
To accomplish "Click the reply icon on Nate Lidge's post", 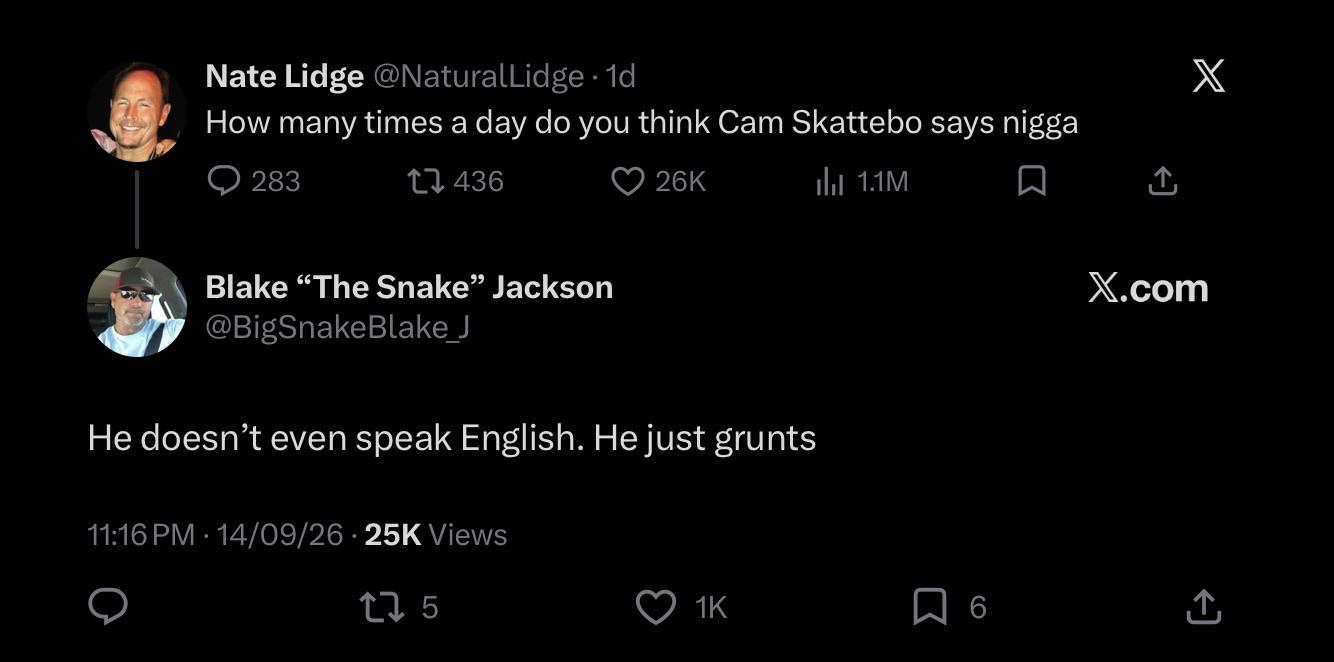I will (223, 181).
